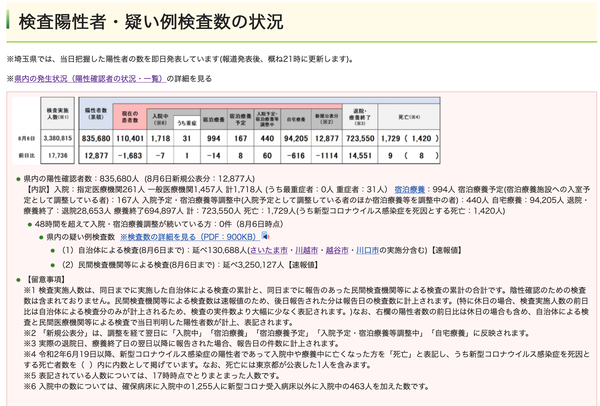Follow the さいたま市 link
600x406 pixels.
point(269,250)
